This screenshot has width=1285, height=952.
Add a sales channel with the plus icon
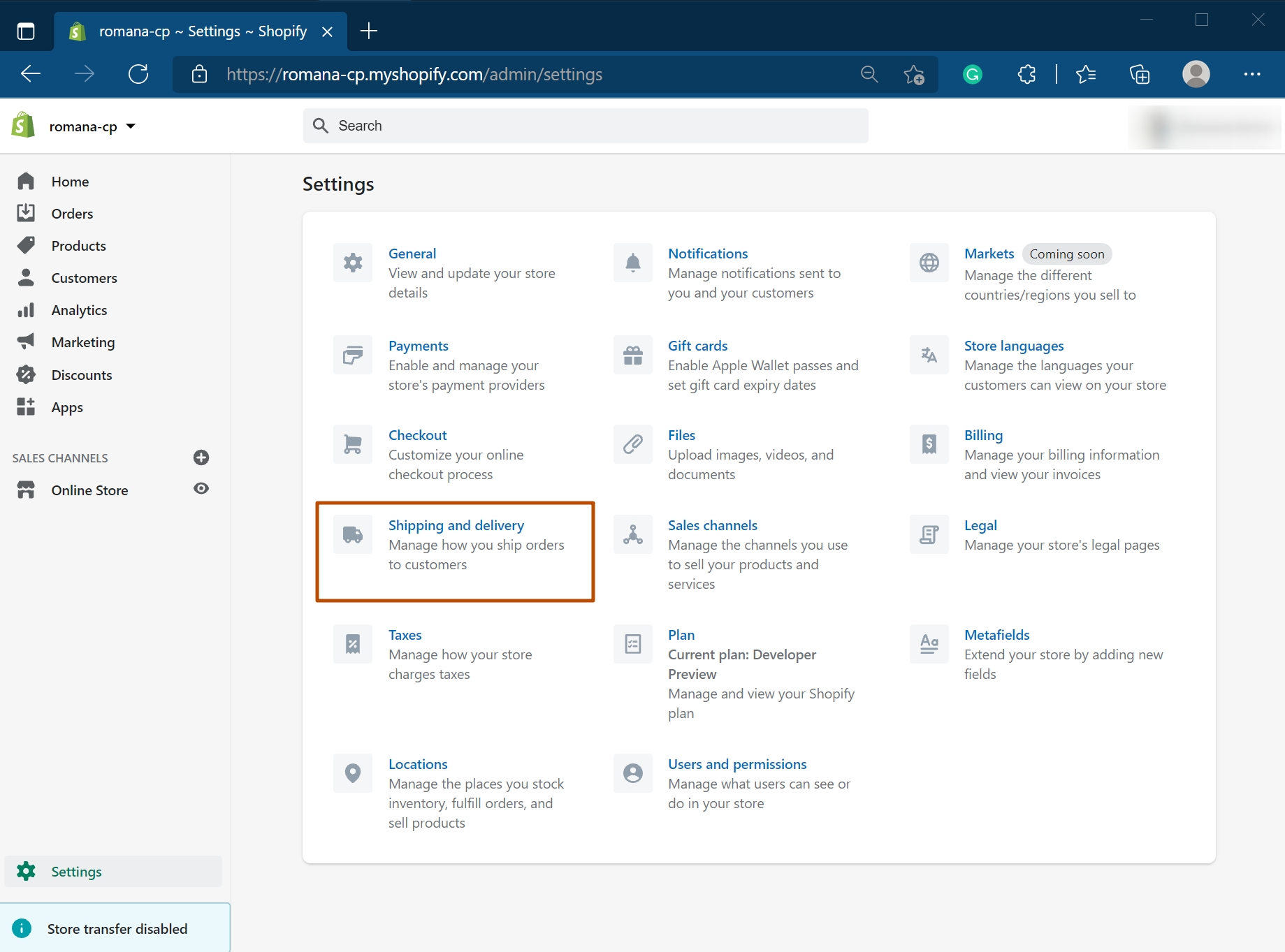201,457
